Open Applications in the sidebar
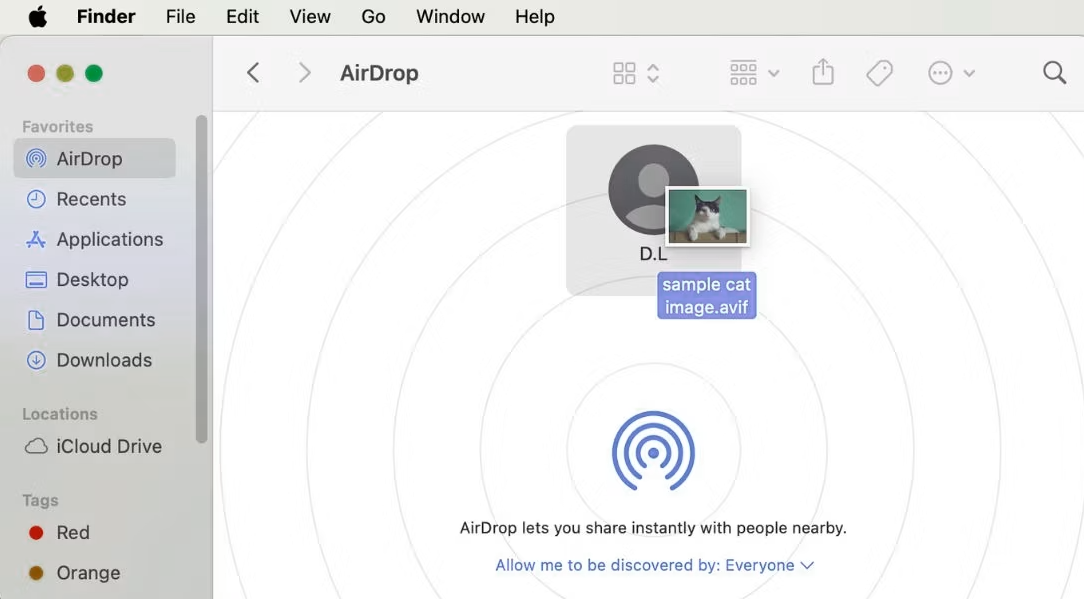The height and width of the screenshot is (599, 1084). [x=95, y=239]
